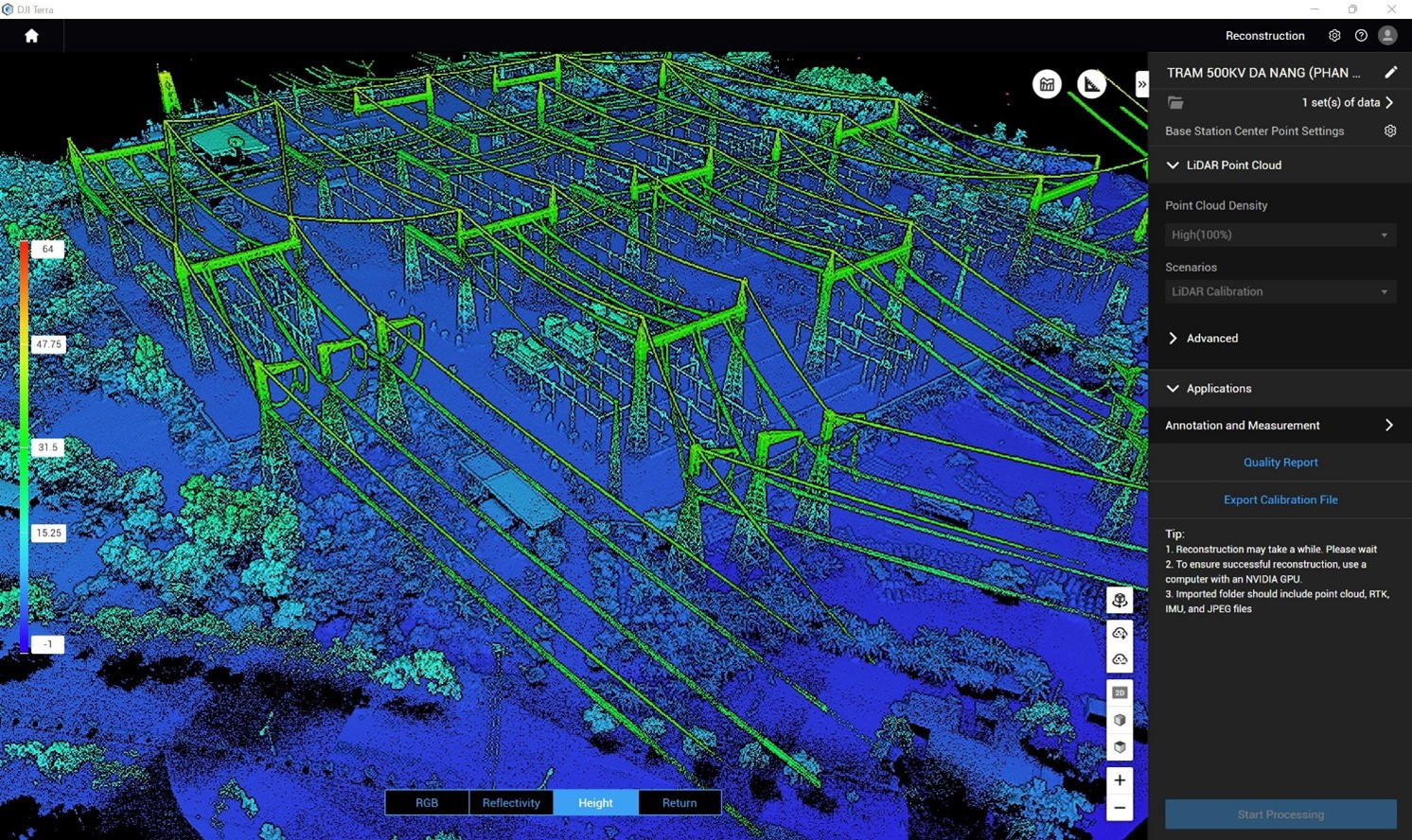Switch point cloud display to Reflectivity
Screen dimensions: 1412x840
[511, 802]
